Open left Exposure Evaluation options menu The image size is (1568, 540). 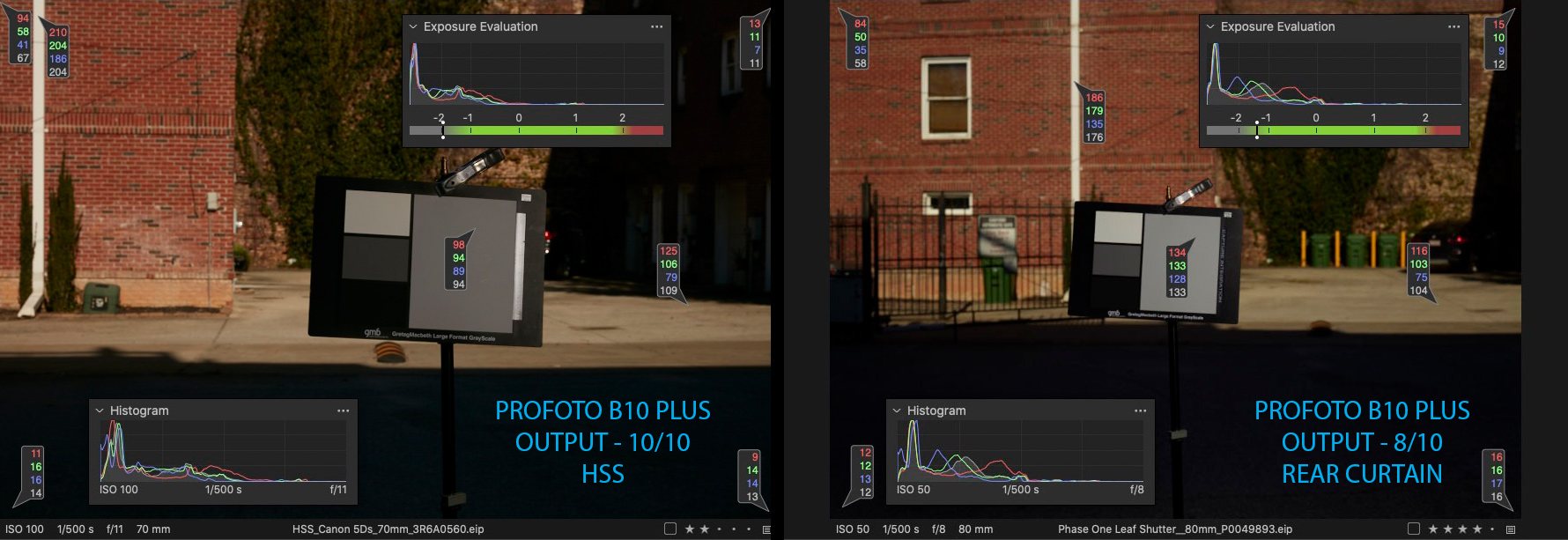tap(656, 26)
